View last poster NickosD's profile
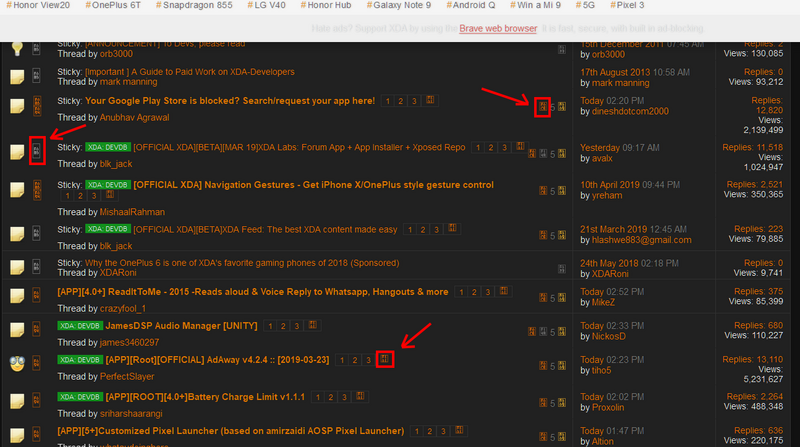The image size is (800, 447). coord(609,336)
